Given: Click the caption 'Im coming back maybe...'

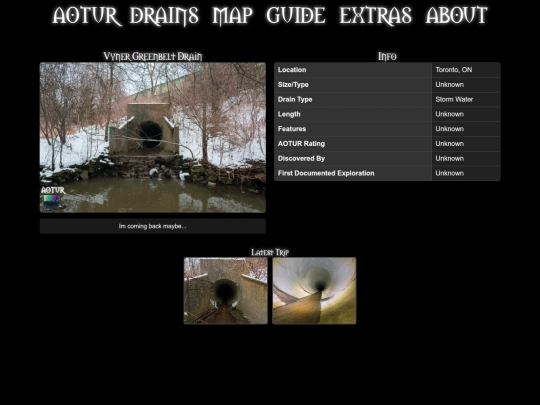Looking at the screenshot, I should click(153, 226).
